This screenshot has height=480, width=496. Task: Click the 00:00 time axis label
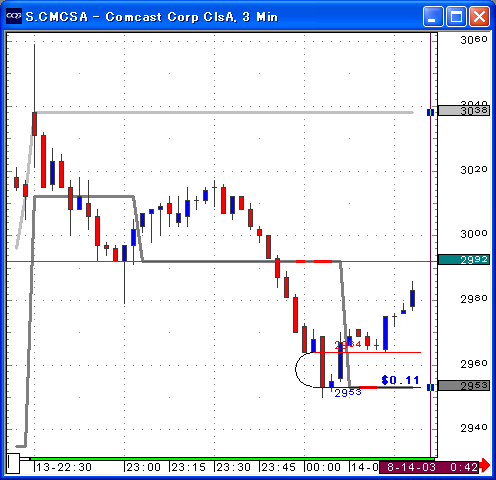[x=323, y=467]
